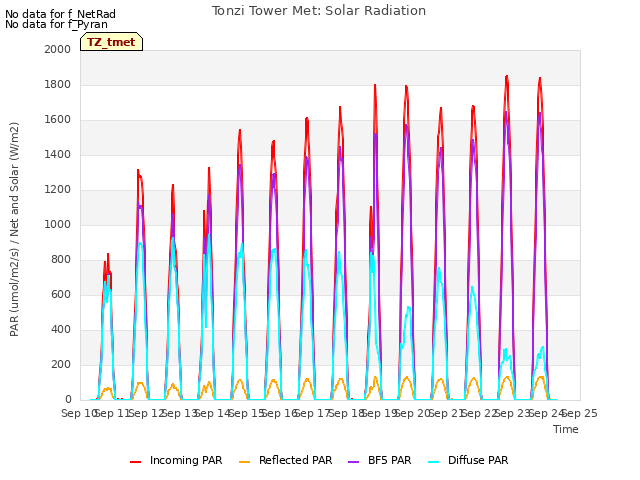Select the Incoming PAR legend label

pos(186,460)
